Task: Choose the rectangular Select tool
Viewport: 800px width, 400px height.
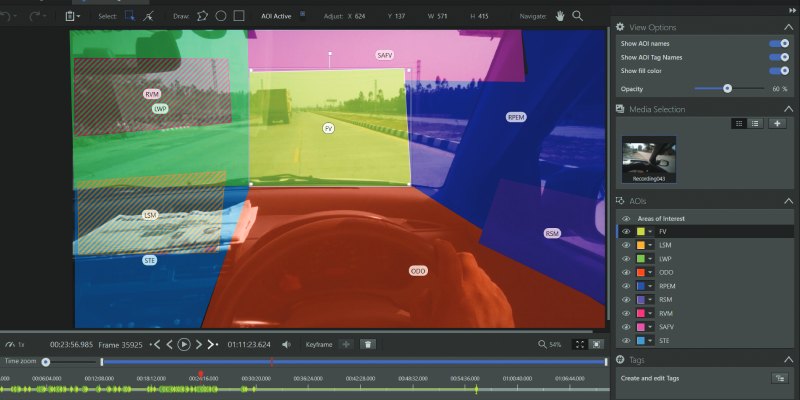Action: [x=130, y=16]
